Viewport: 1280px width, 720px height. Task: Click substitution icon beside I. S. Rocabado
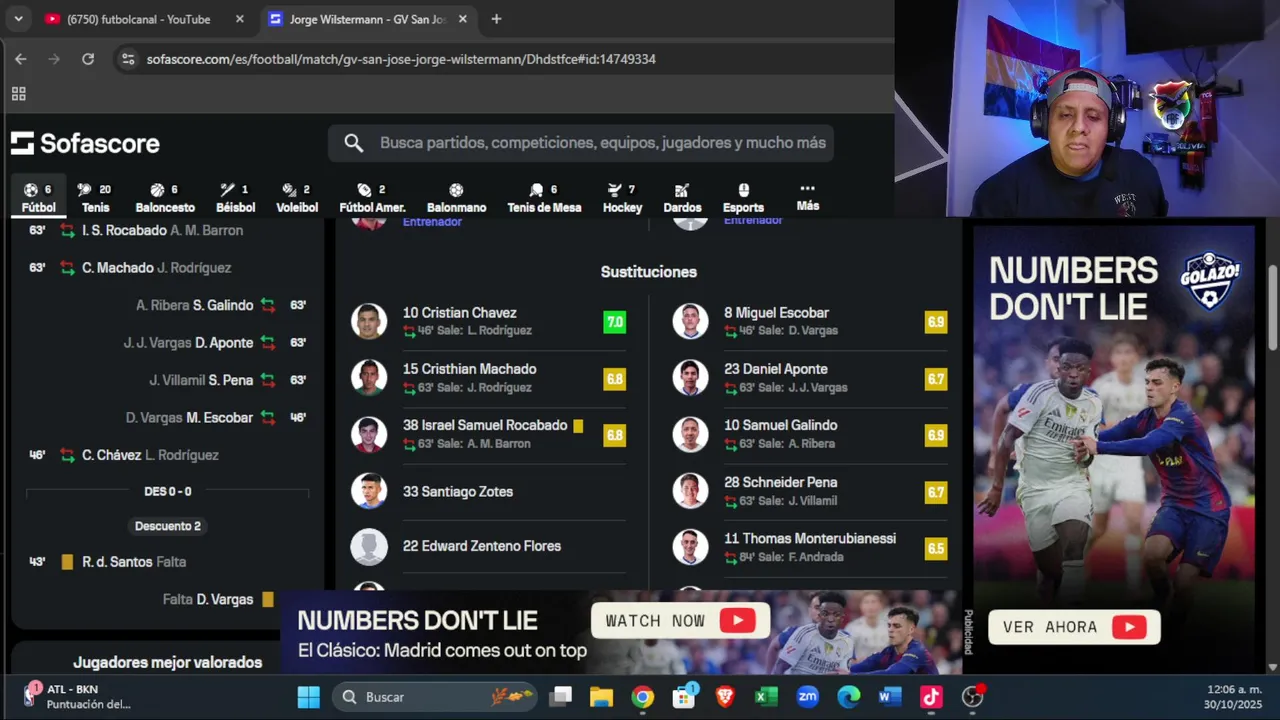[x=67, y=230]
